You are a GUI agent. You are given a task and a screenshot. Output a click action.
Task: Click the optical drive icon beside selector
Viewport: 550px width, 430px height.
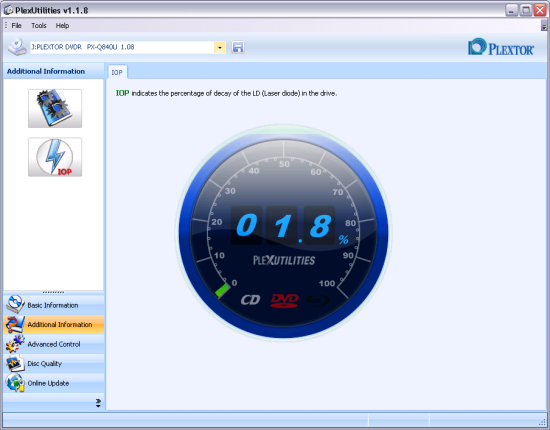17,47
